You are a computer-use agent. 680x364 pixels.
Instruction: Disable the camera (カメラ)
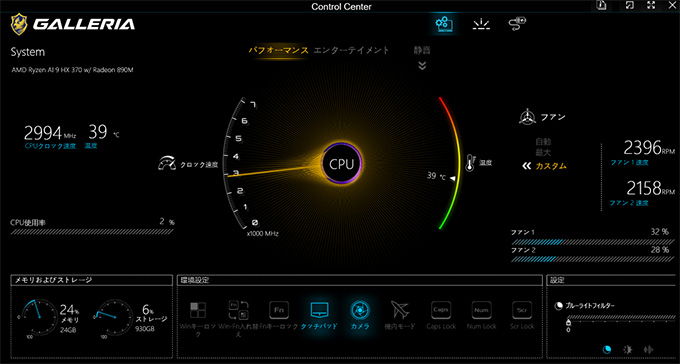coord(360,316)
